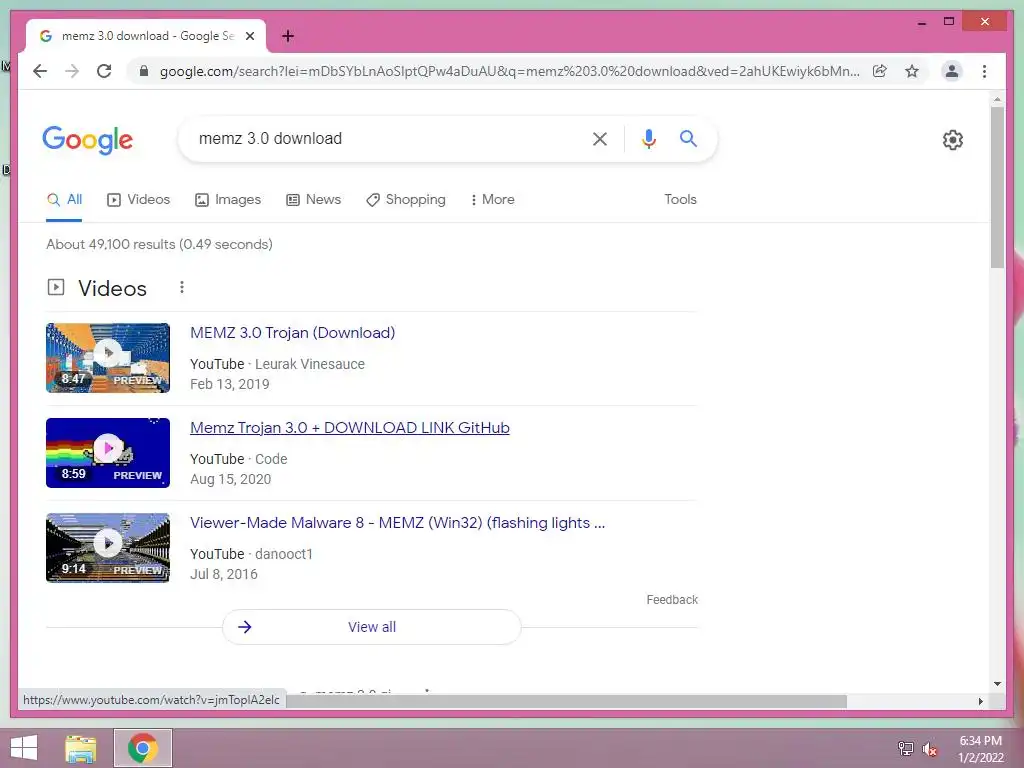Click the muted volume tray icon
The width and height of the screenshot is (1024, 768).
point(929,748)
